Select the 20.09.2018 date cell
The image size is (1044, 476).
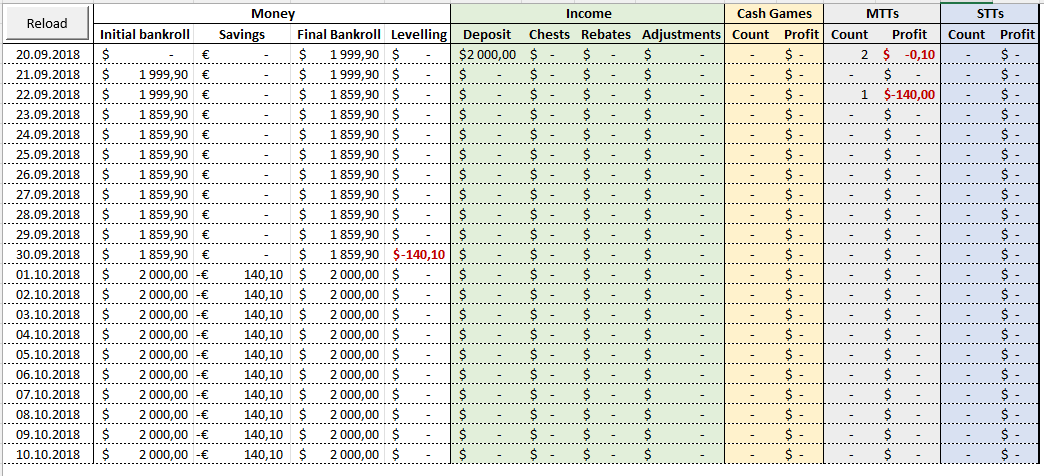pyautogui.click(x=49, y=54)
